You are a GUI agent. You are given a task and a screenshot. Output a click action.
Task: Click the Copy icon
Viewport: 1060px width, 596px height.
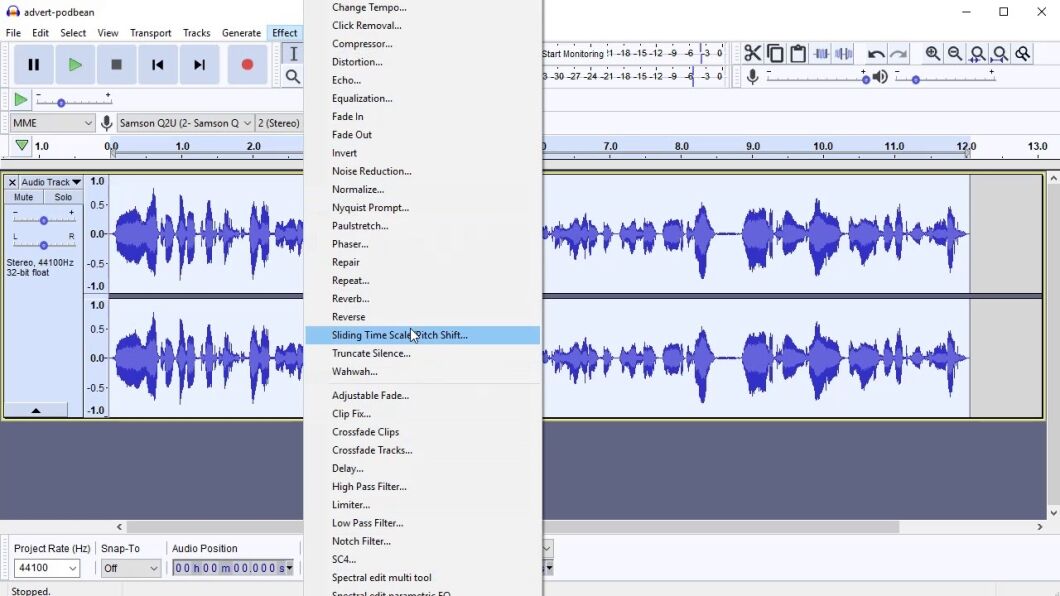pyautogui.click(x=776, y=53)
